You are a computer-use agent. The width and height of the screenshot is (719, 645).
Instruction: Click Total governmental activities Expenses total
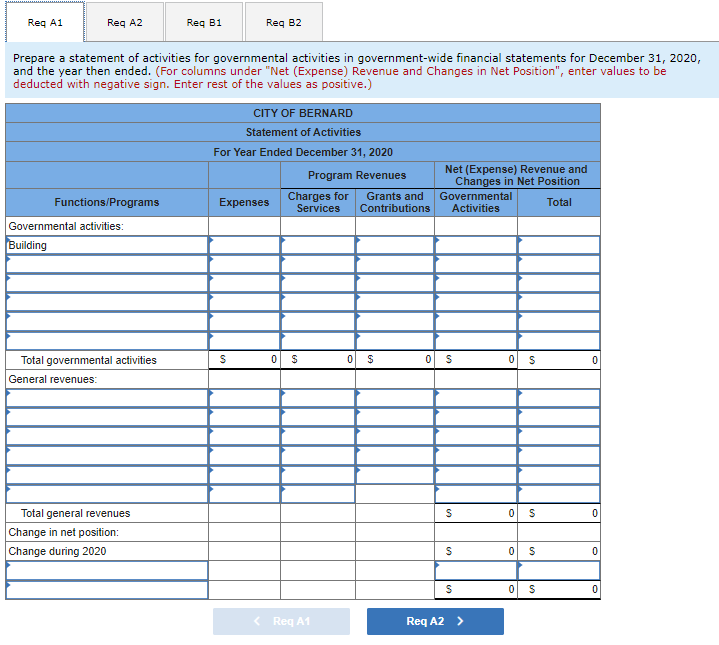click(244, 359)
